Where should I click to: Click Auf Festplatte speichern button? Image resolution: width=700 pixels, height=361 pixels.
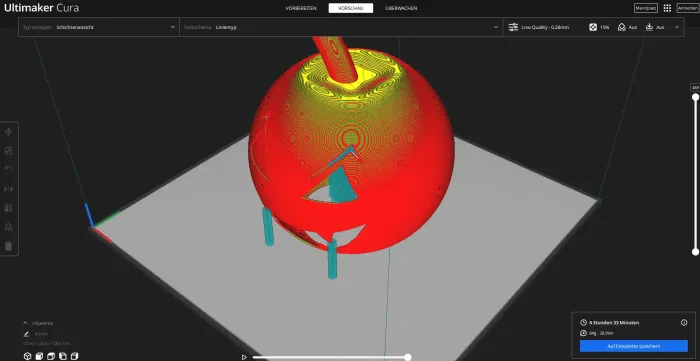[x=633, y=346]
